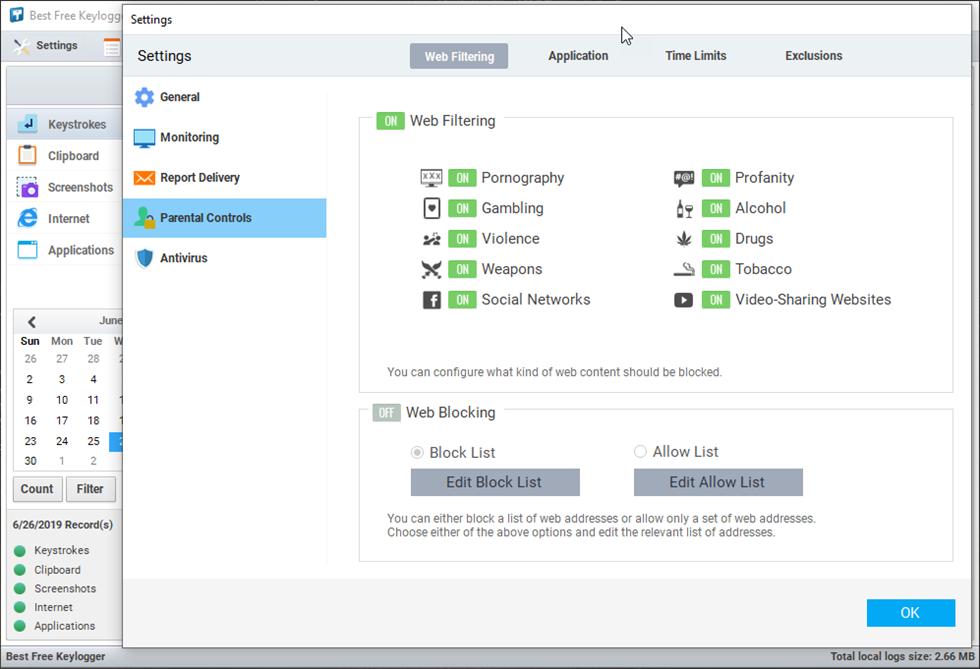This screenshot has width=980, height=669.
Task: Click the Weapons crossed swords icon
Action: pos(431,269)
